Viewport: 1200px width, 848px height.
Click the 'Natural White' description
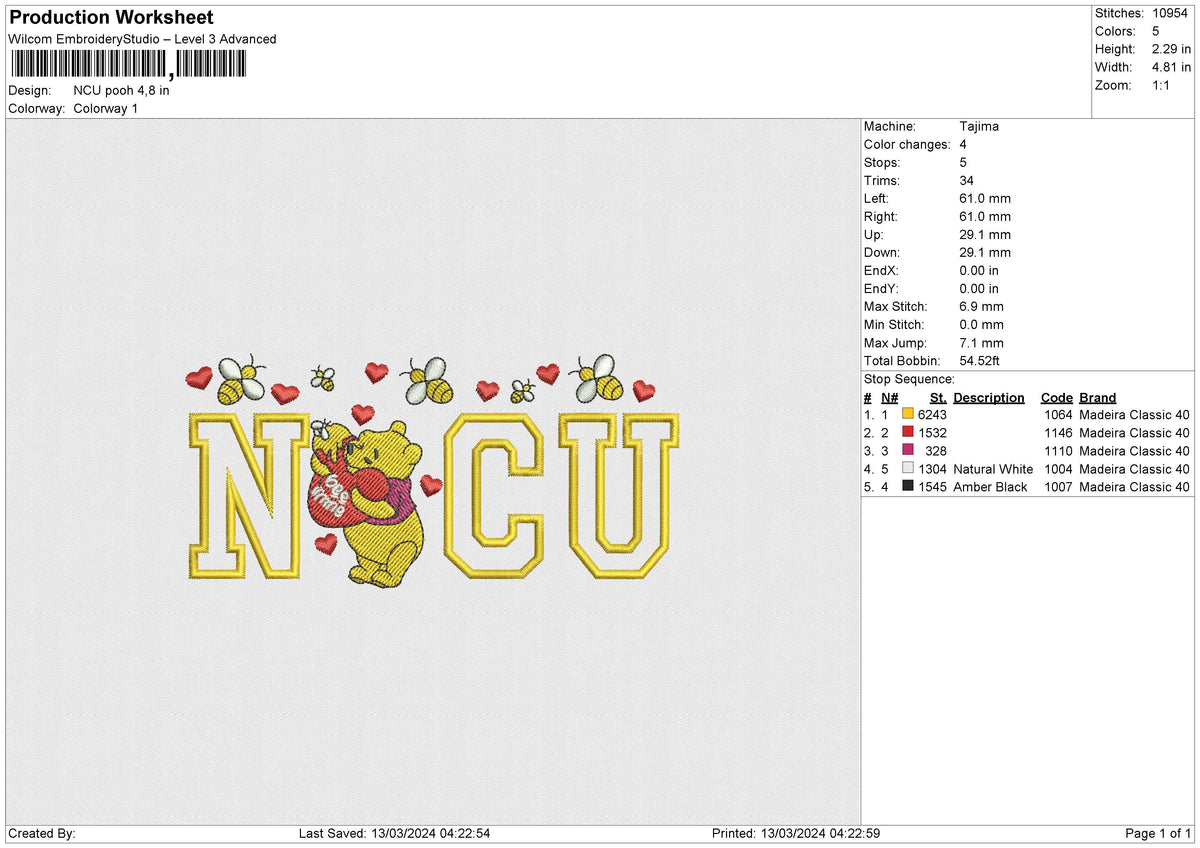pos(993,468)
